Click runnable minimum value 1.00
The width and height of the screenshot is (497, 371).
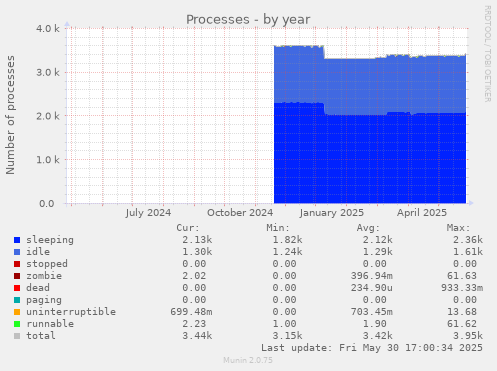click(284, 324)
